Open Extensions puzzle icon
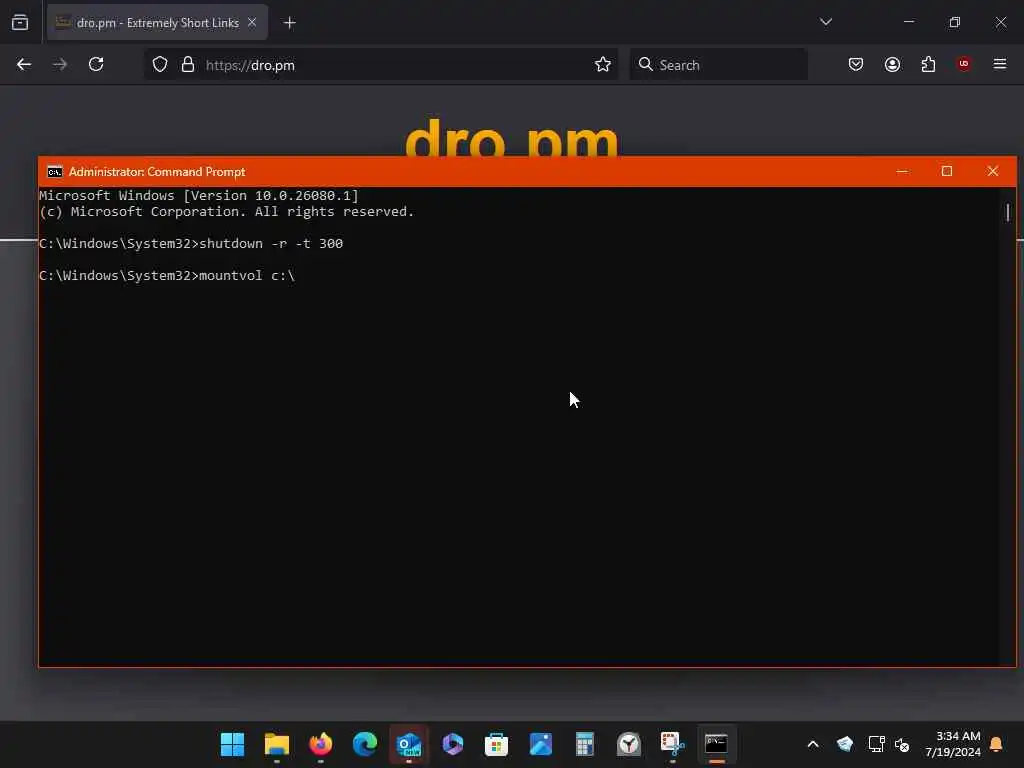 (x=928, y=64)
